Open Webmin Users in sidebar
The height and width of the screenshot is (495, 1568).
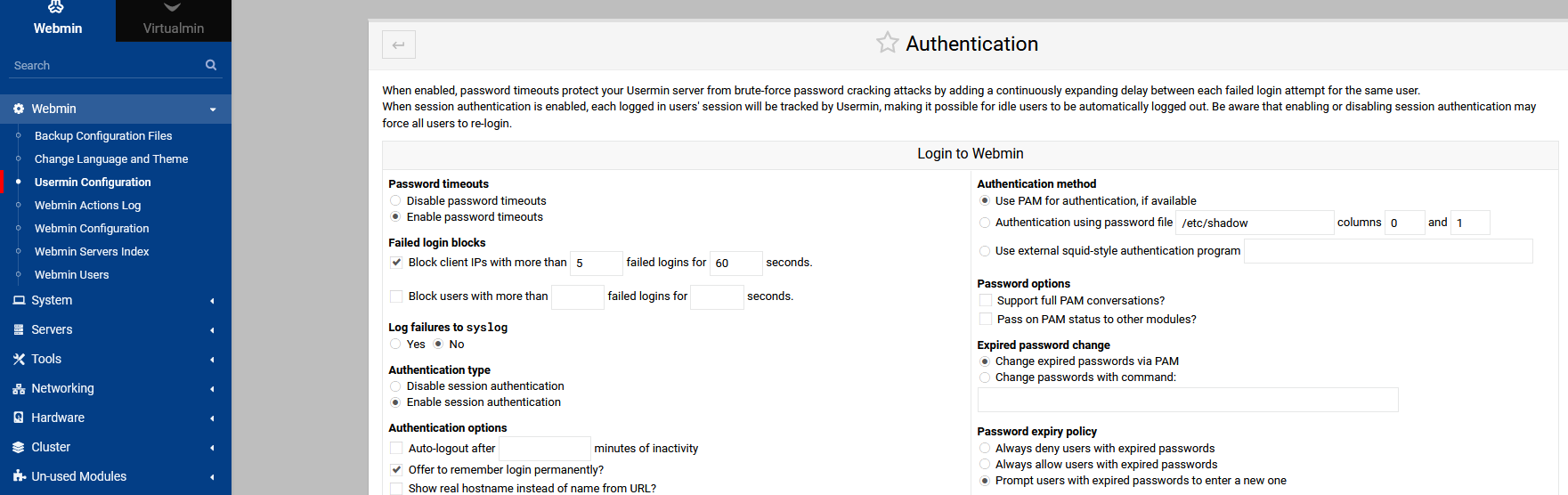coord(71,275)
